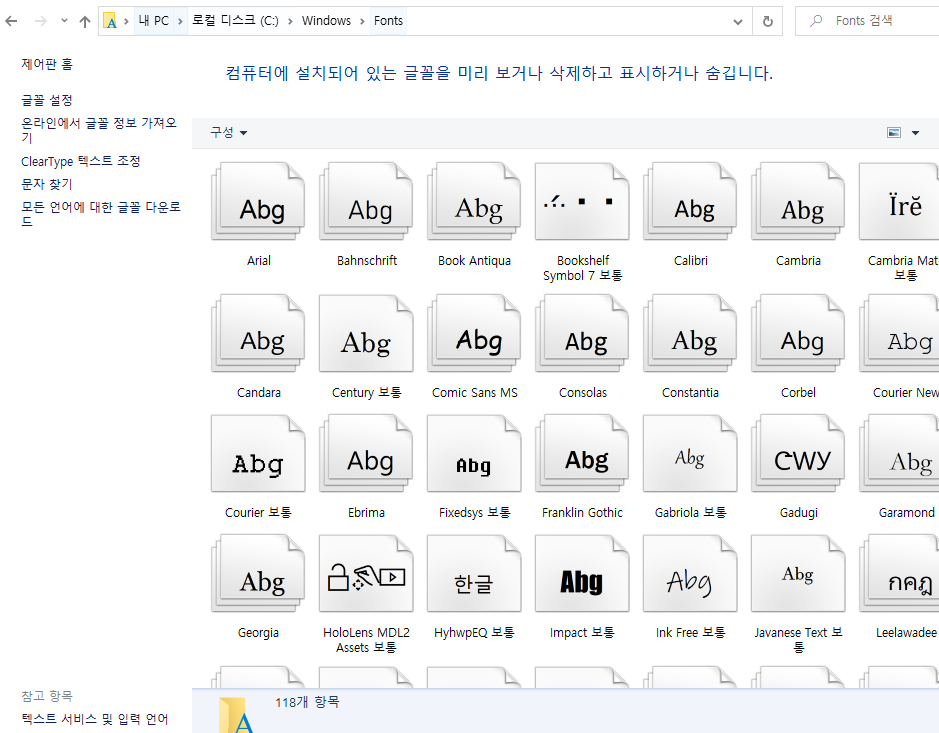Viewport: 939px width, 733px height.
Task: Select Bookshelf Symbol 7 font icon
Action: [581, 202]
